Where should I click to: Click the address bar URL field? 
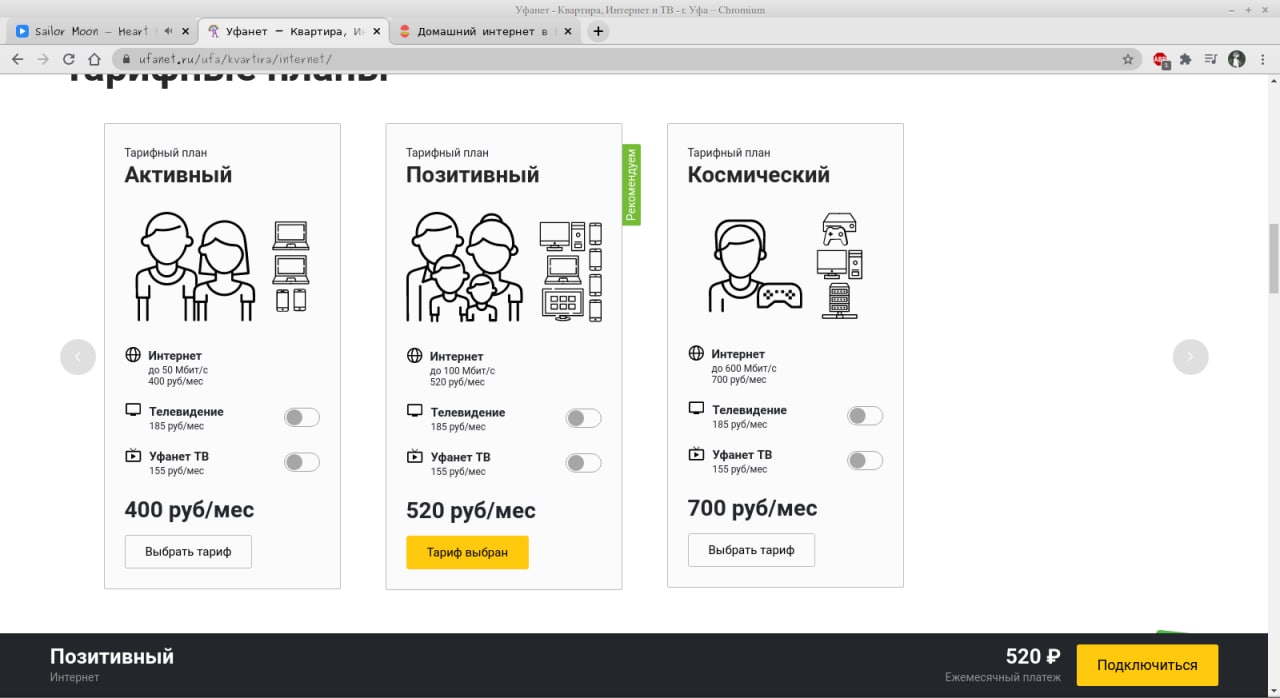(625, 59)
